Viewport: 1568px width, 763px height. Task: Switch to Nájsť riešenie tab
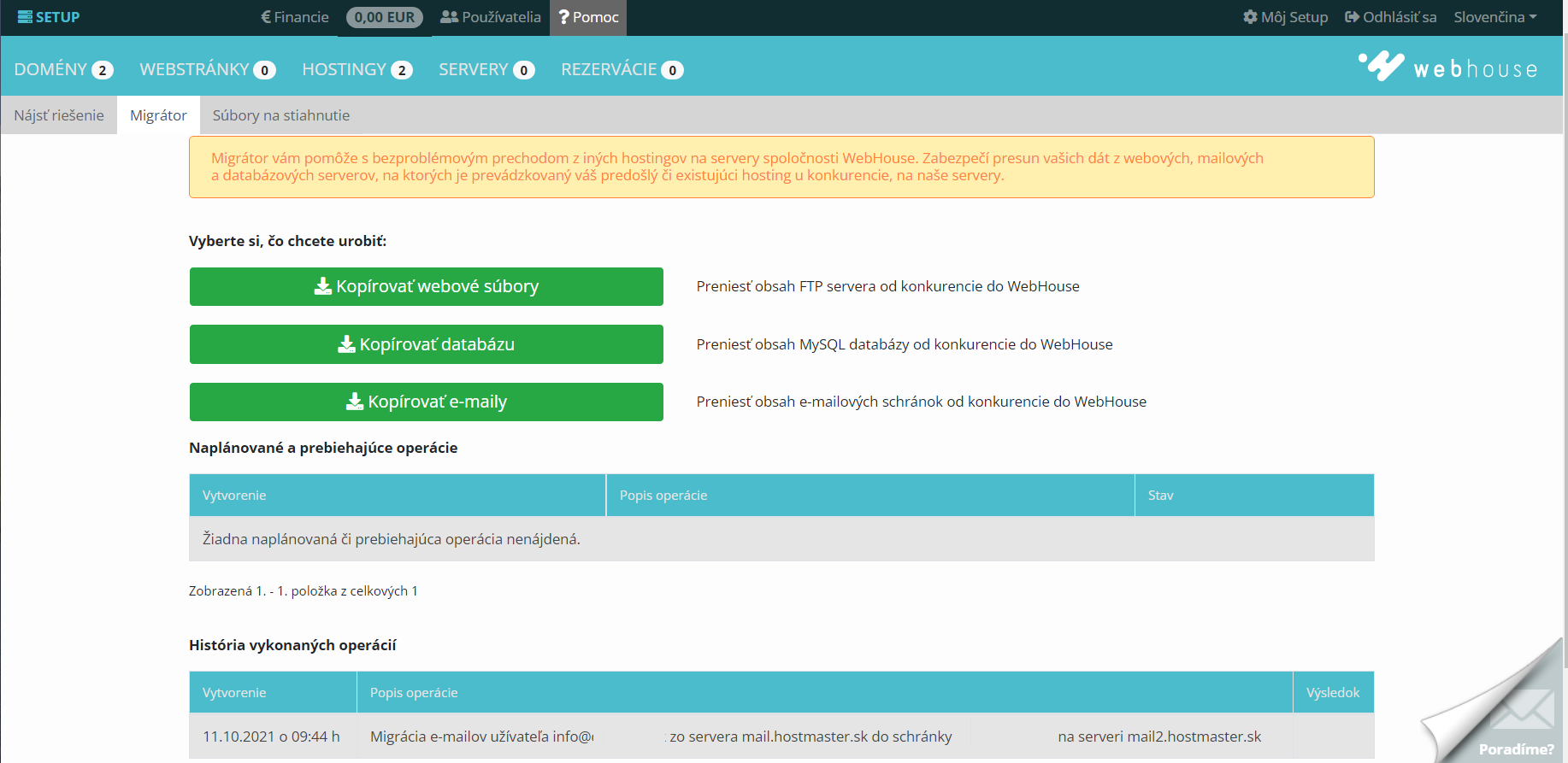(x=59, y=115)
